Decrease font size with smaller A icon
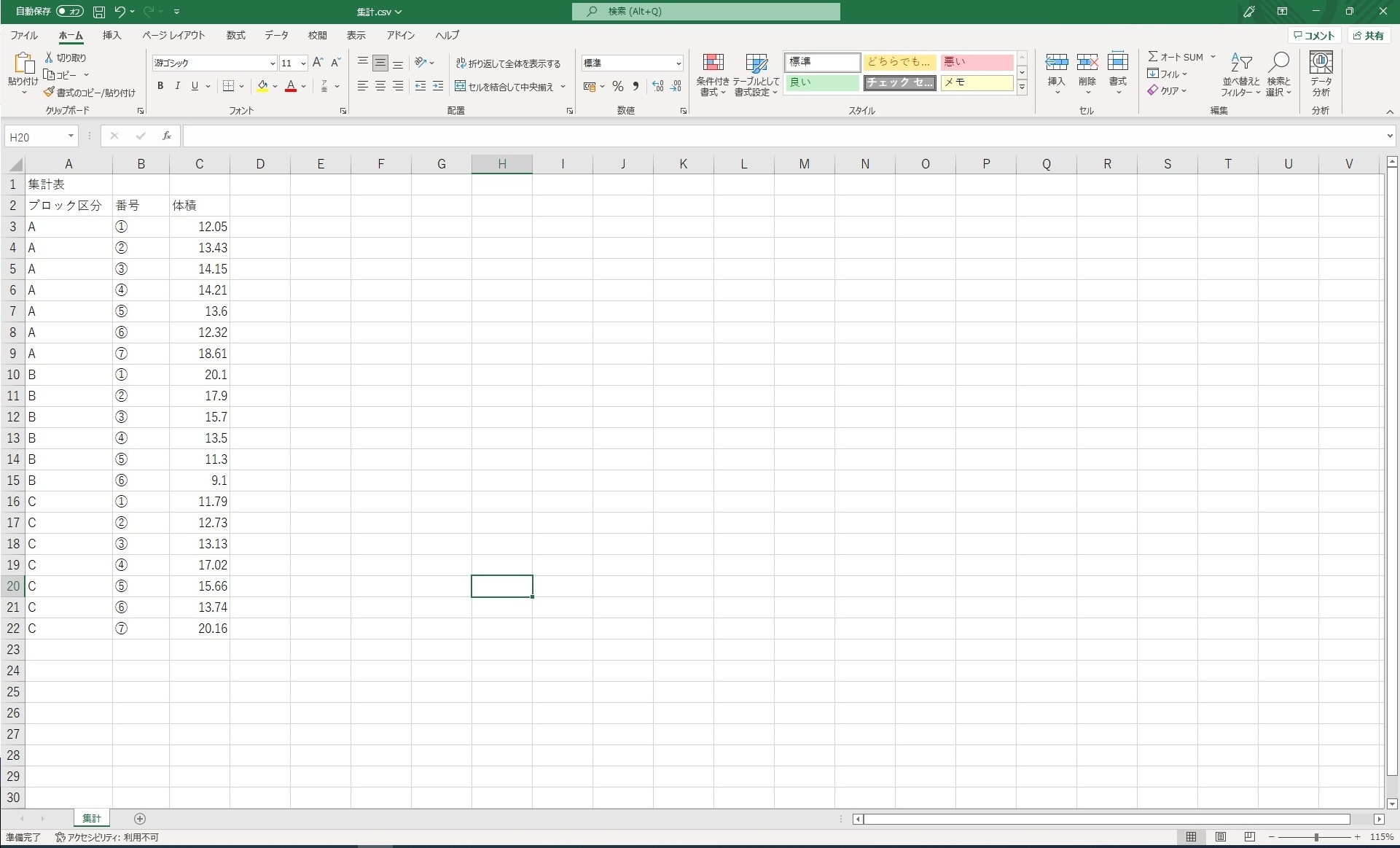Screen dimensions: 1400x848 (x=336, y=63)
